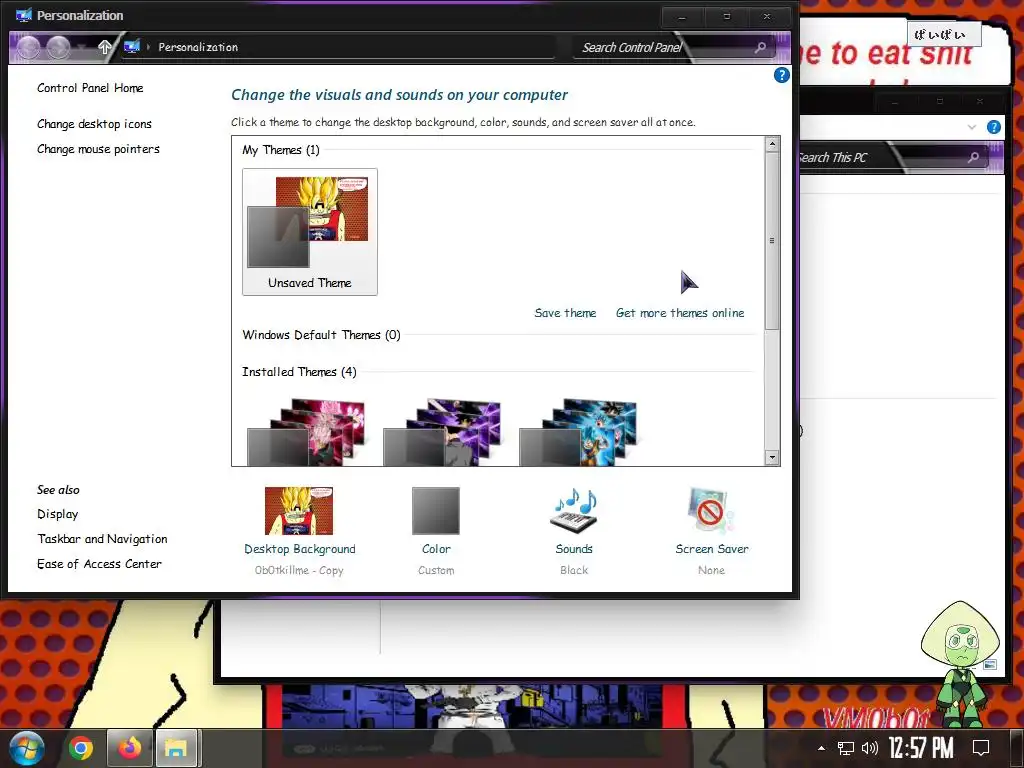Click the Installed Themes (4) group header
This screenshot has height=768, width=1024.
coord(299,372)
